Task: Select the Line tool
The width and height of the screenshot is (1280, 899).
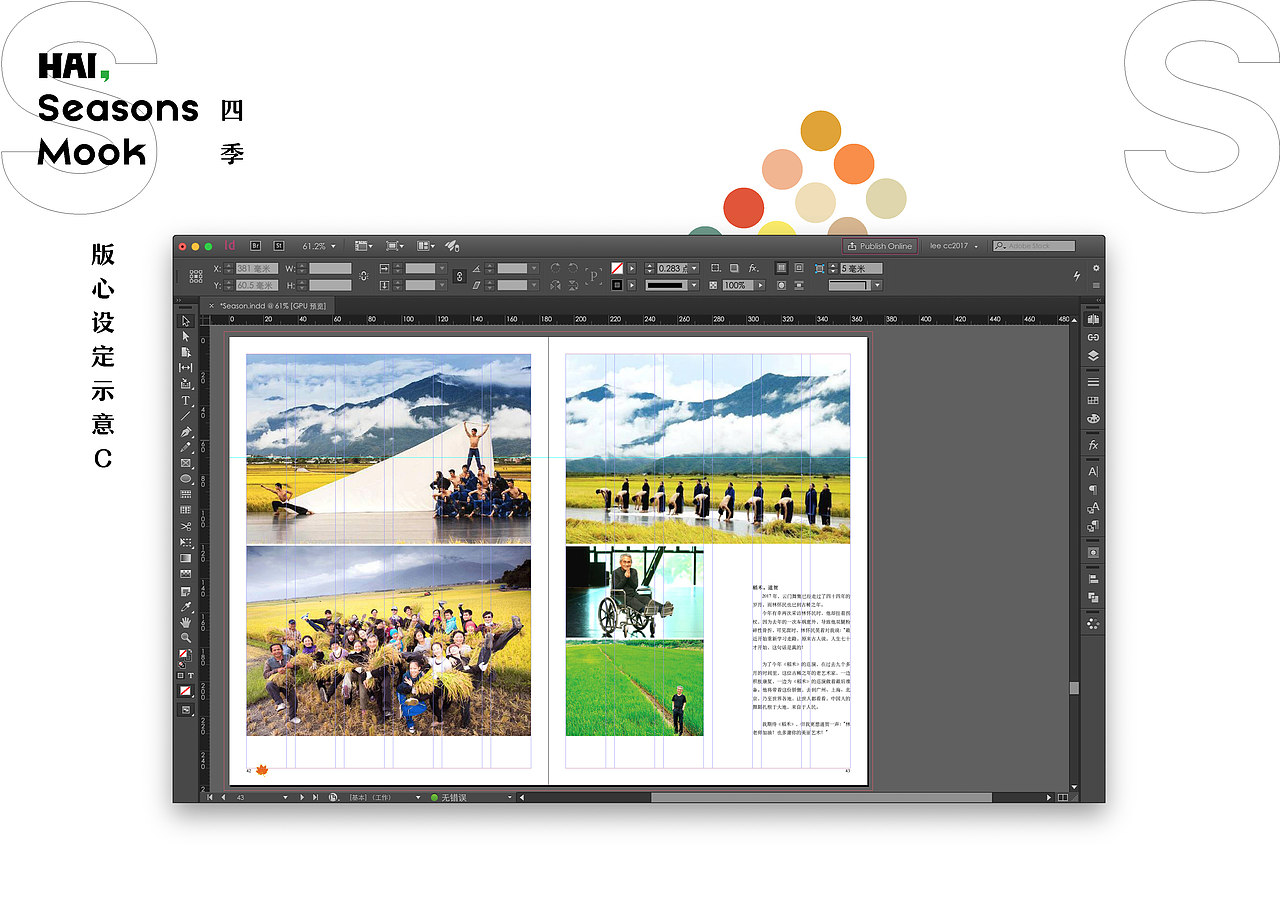Action: point(186,416)
